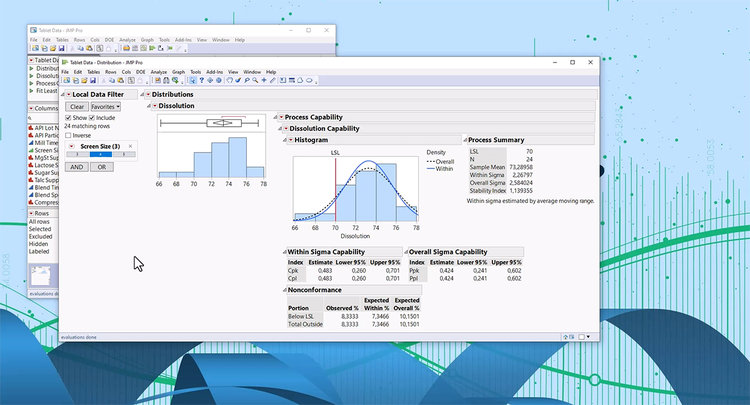The image size is (750, 405).
Task: Click the Clear button in data filter
Action: tap(77, 106)
